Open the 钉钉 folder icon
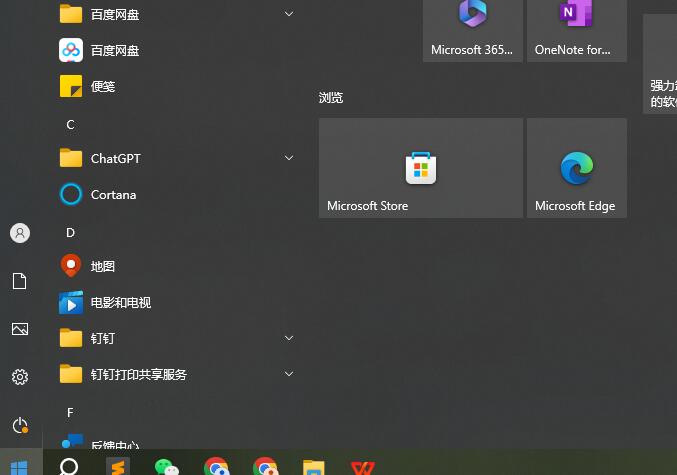The width and height of the screenshot is (677, 475). pyautogui.click(x=71, y=338)
